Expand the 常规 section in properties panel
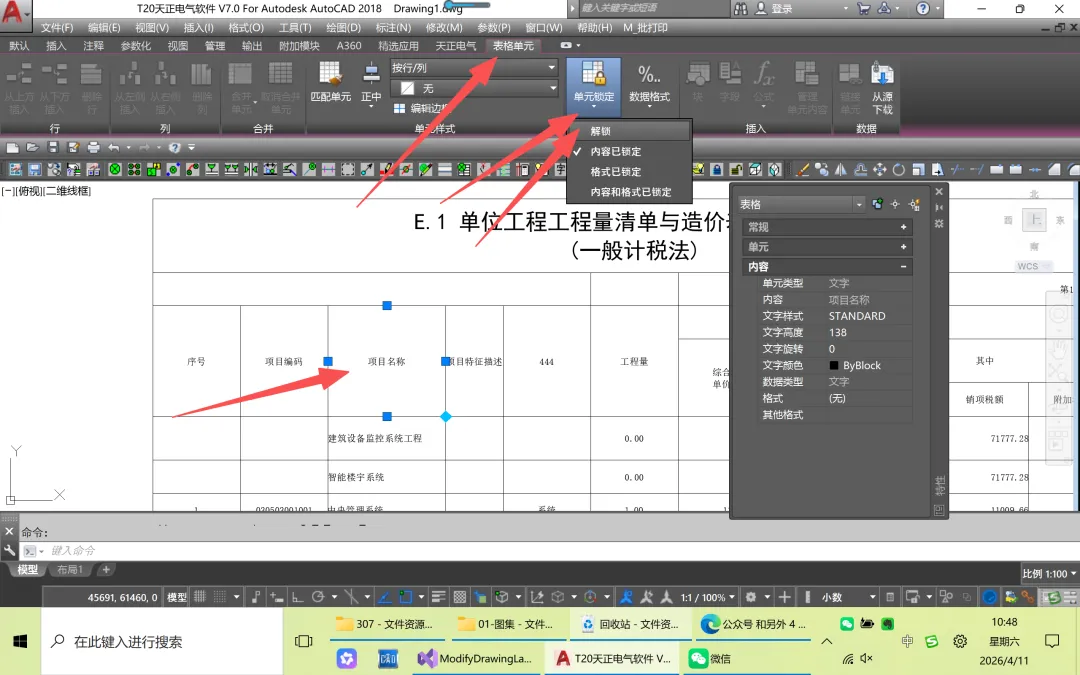Viewport: 1080px width, 675px height. click(x=903, y=227)
